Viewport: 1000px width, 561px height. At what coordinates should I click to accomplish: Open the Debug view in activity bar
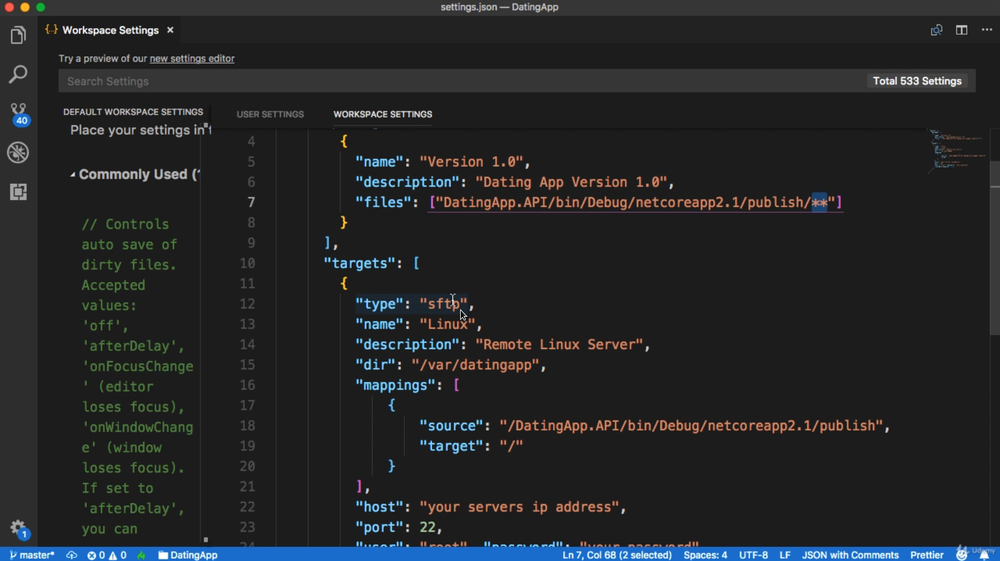point(18,152)
